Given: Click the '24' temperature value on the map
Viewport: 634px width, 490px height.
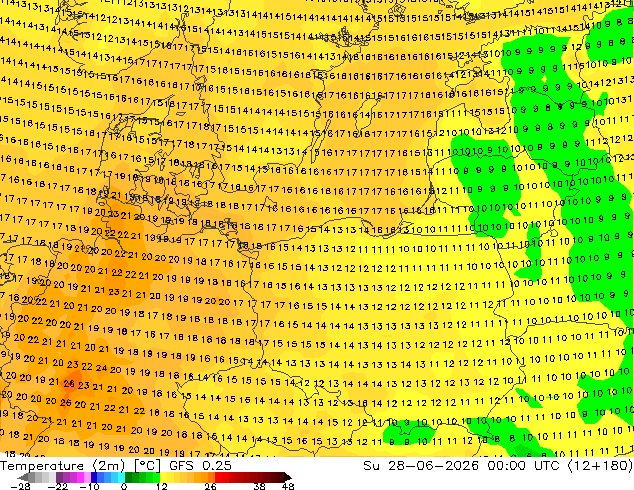Looking at the screenshot, I should click(101, 368).
